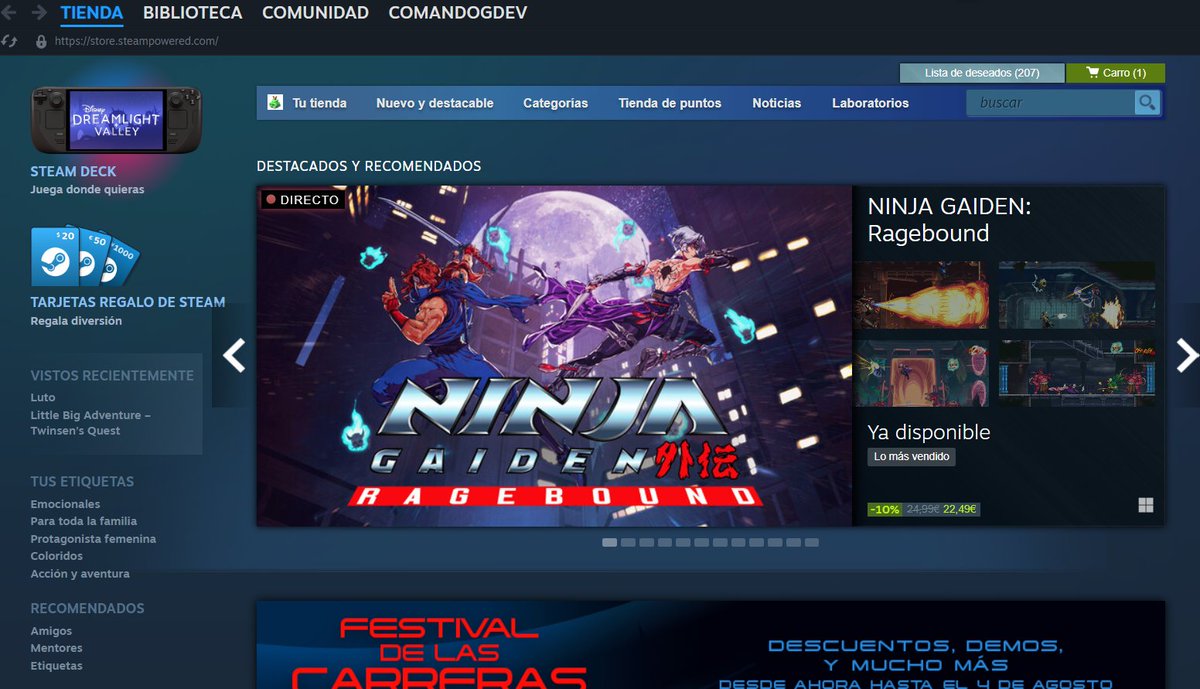Click the Tu tienda avatar icon
The image size is (1200, 689).
[x=275, y=102]
